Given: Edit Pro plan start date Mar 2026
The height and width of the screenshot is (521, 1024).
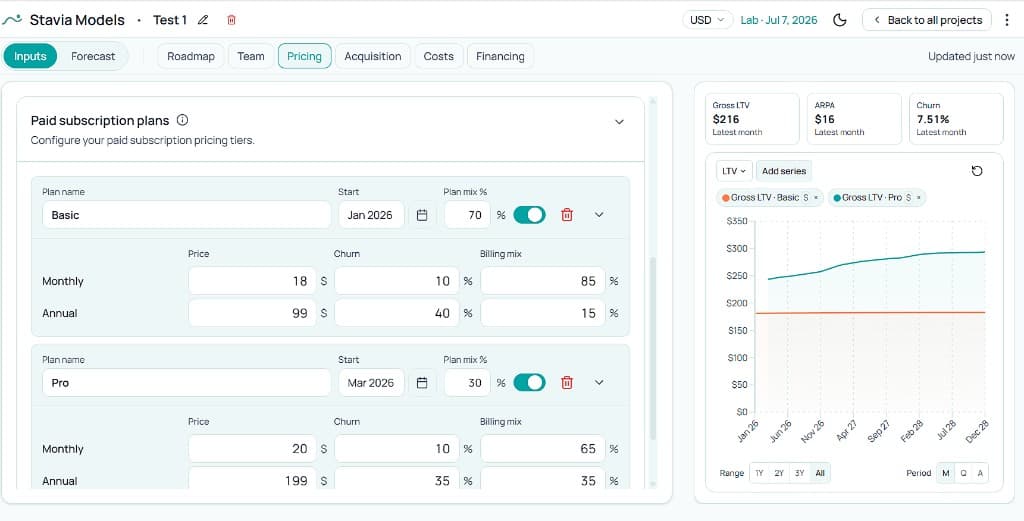Looking at the screenshot, I should tap(372, 383).
